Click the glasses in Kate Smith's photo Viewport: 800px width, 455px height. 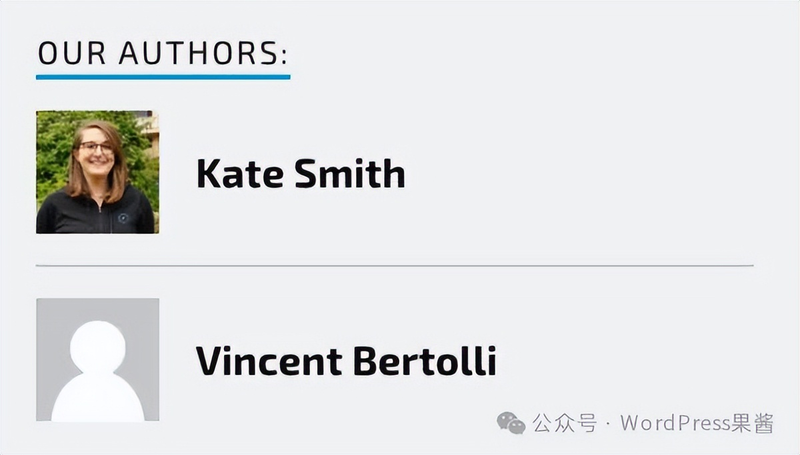tap(96, 148)
